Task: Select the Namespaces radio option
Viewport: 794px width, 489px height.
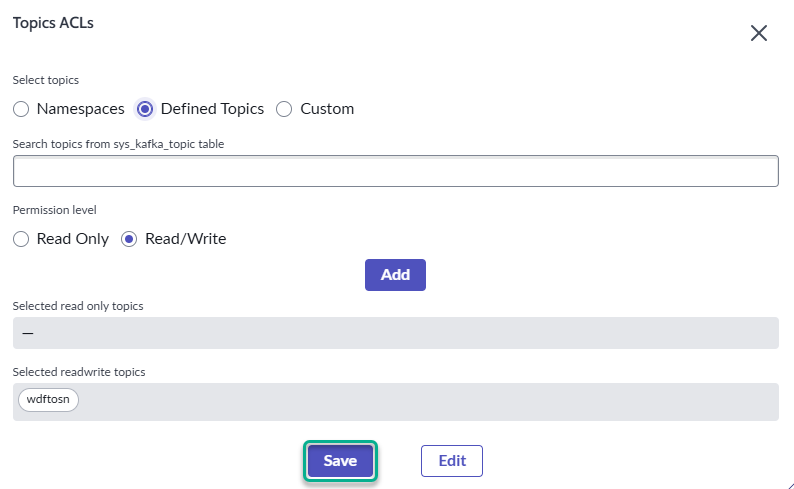Action: click(x=21, y=109)
